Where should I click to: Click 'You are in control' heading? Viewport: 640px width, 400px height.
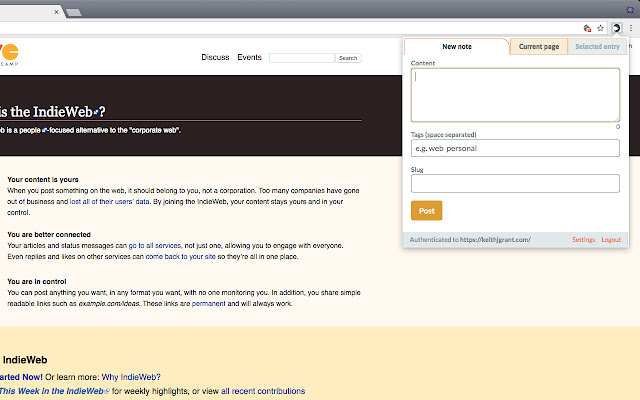[37, 282]
